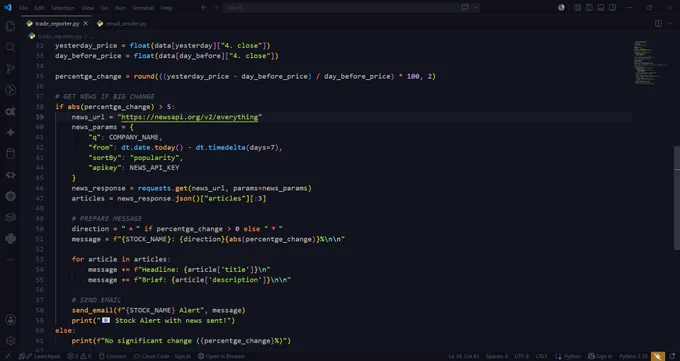Click the VS Code logo in title bar
Screen dimensions: 680x361
coord(8,7)
